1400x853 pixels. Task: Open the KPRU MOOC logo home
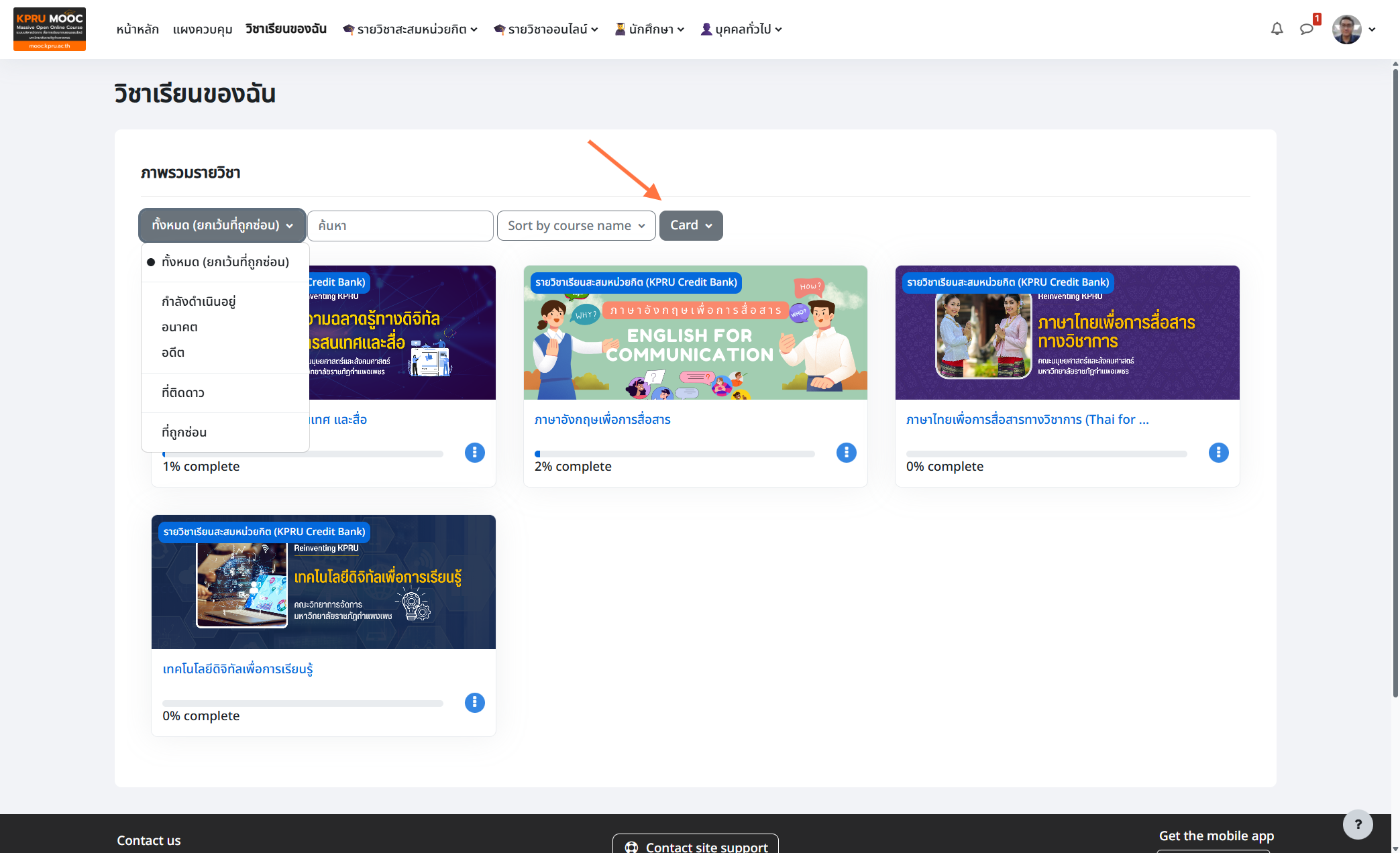point(50,29)
